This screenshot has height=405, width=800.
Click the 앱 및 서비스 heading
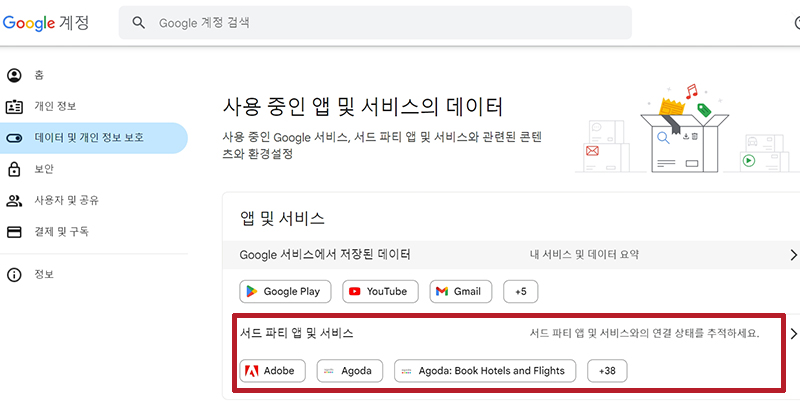(x=282, y=218)
